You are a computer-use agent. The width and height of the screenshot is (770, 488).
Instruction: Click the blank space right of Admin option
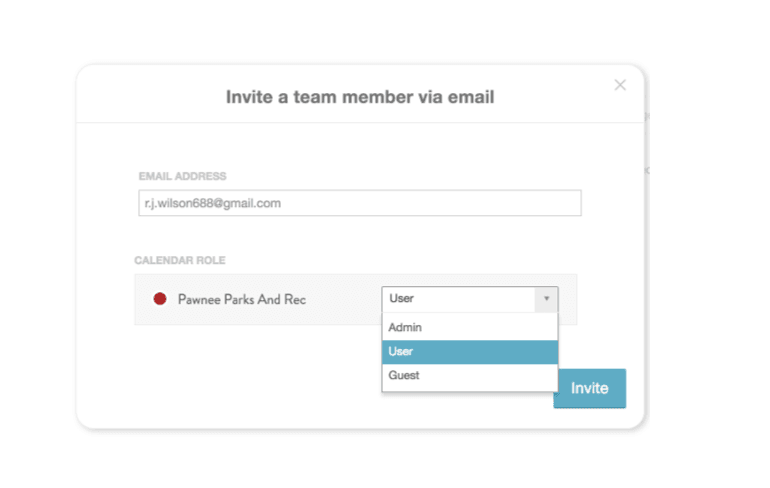[500, 327]
